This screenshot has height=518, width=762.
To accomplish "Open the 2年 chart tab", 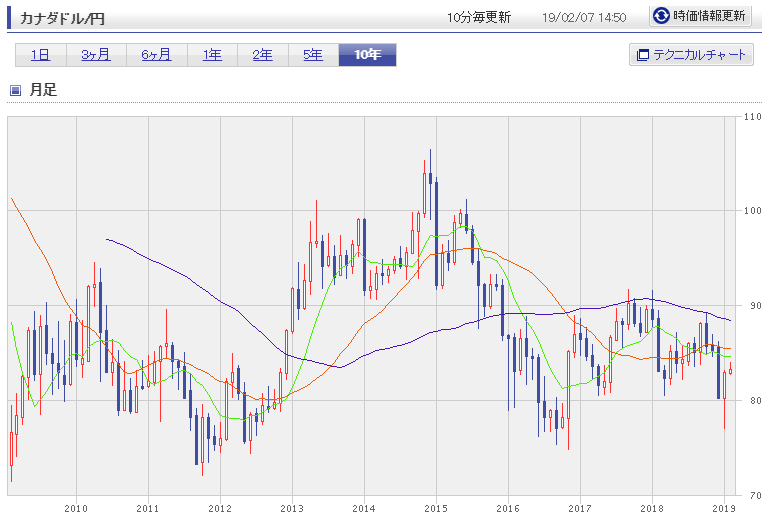I will pos(263,55).
